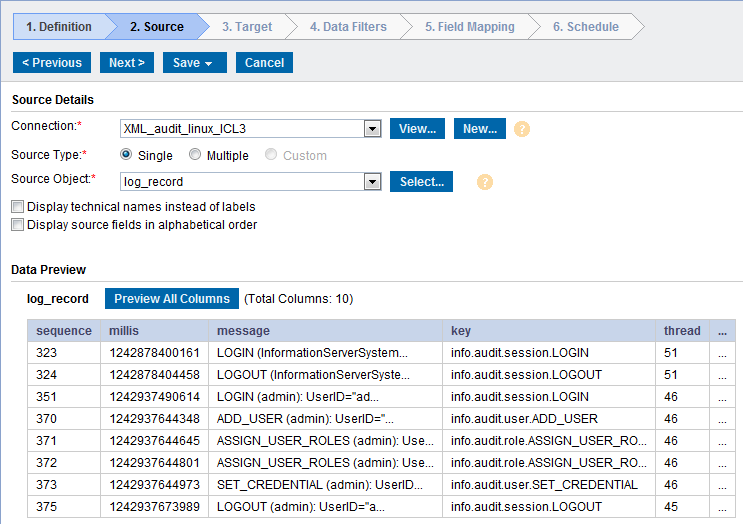Open help icon next to Source Object Select button
This screenshot has width=743, height=524.
coord(485,182)
